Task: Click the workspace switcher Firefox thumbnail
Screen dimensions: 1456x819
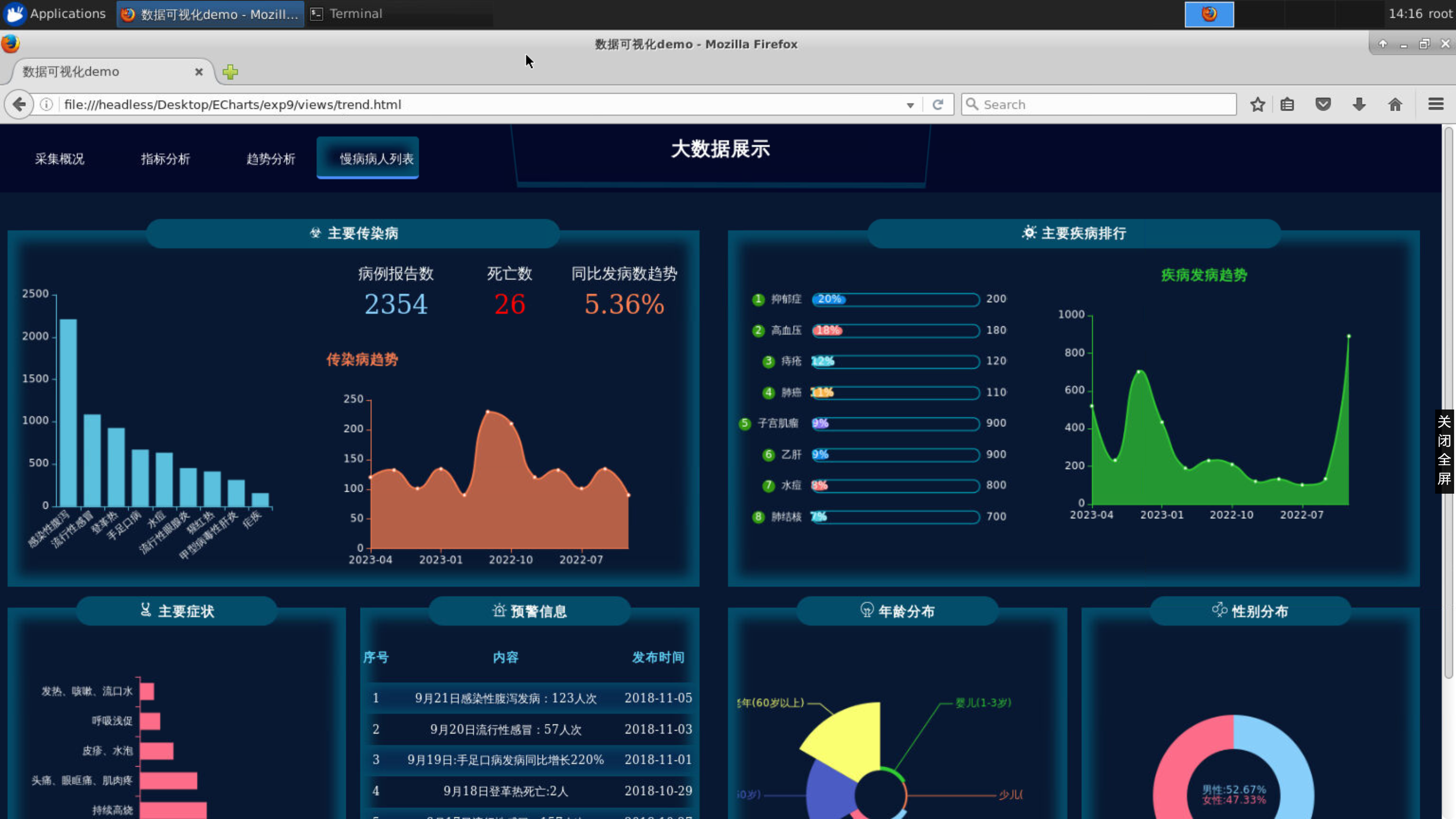Action: [x=1209, y=14]
